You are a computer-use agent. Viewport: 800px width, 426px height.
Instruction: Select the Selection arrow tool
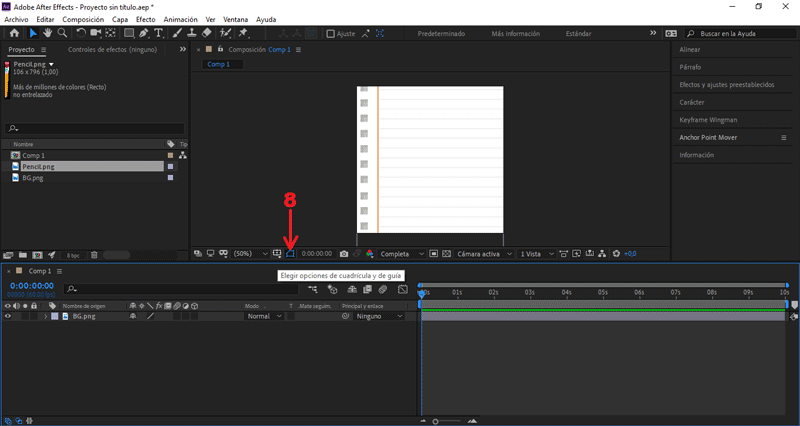(x=33, y=33)
